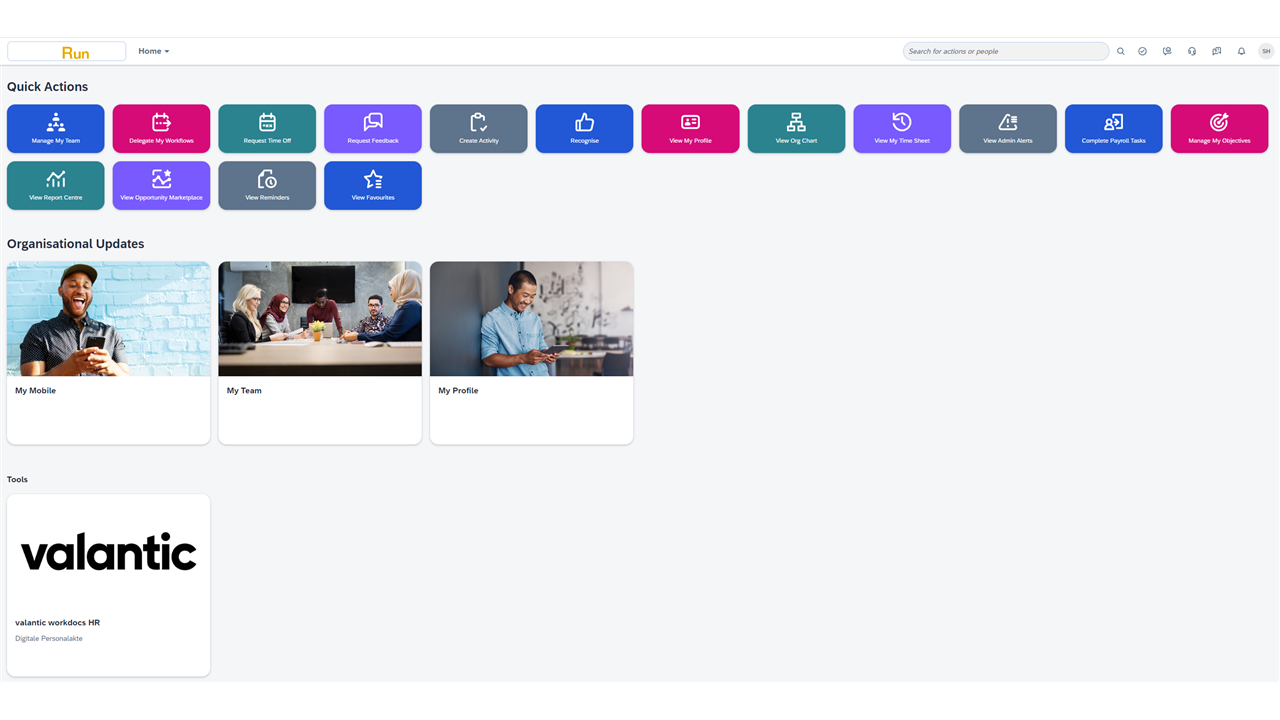The height and width of the screenshot is (720, 1280).
Task: Expand the Home navigation dropdown
Action: [153, 51]
